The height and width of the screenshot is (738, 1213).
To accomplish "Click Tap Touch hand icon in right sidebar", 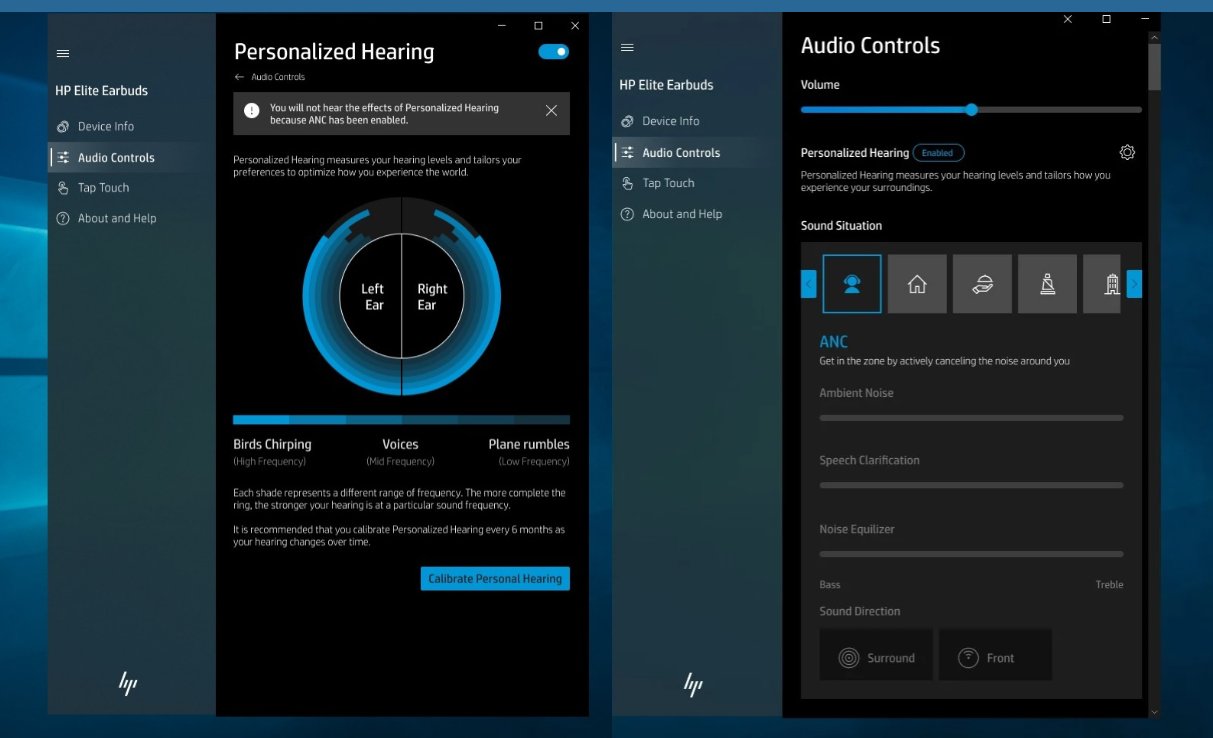I will pos(627,183).
